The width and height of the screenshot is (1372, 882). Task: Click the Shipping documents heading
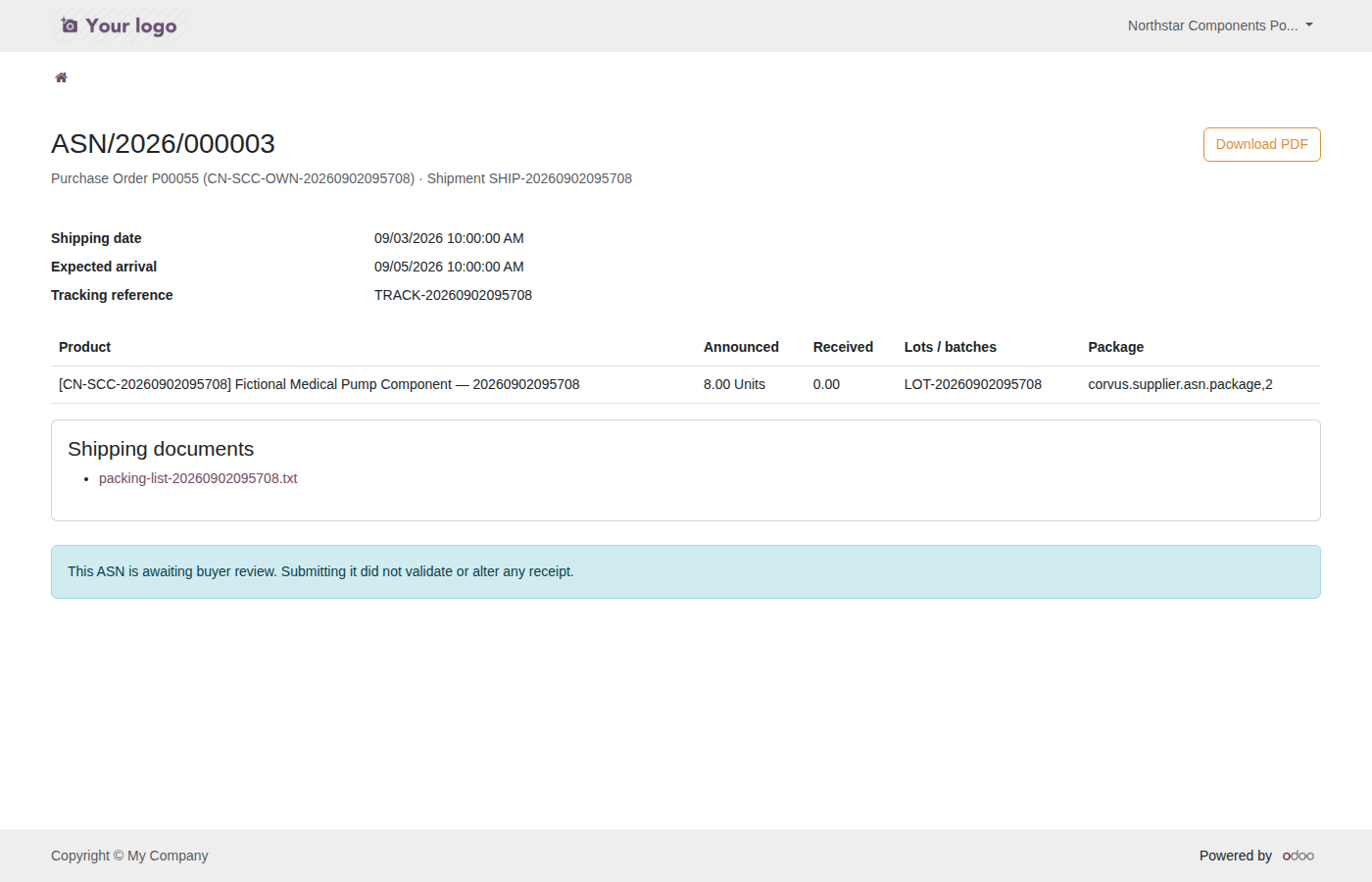point(161,449)
